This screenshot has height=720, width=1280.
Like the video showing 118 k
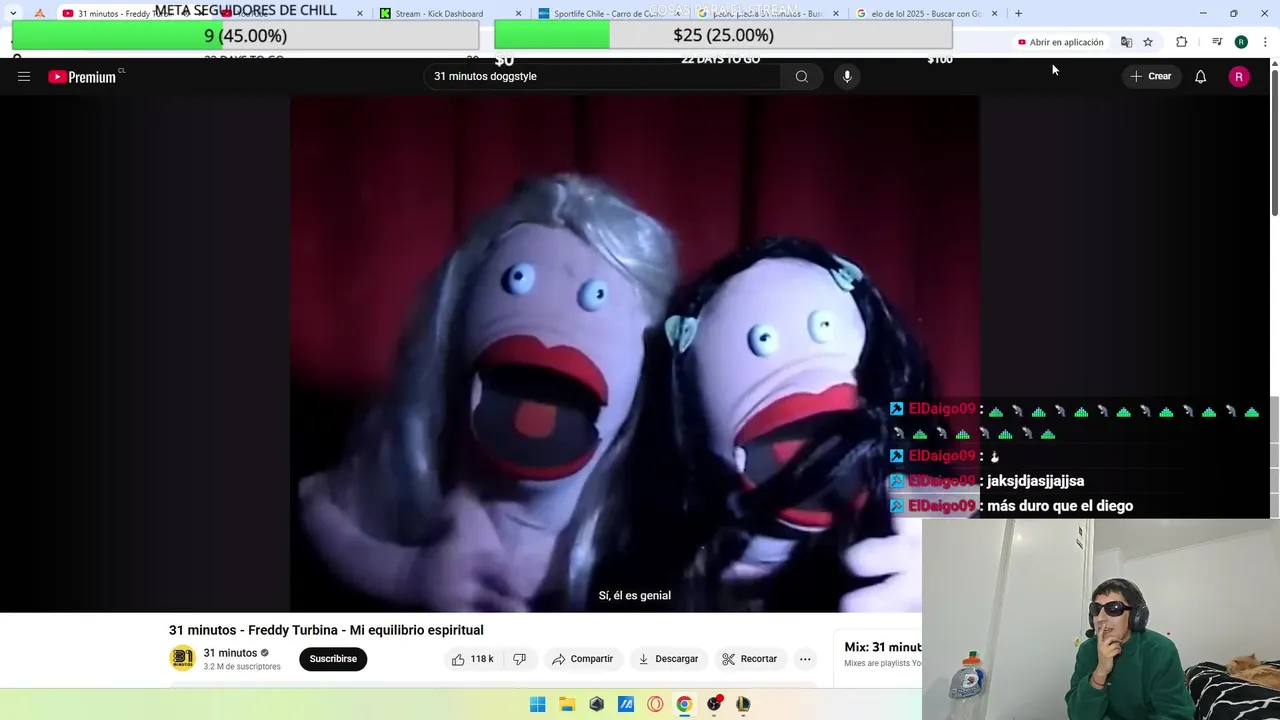473,659
